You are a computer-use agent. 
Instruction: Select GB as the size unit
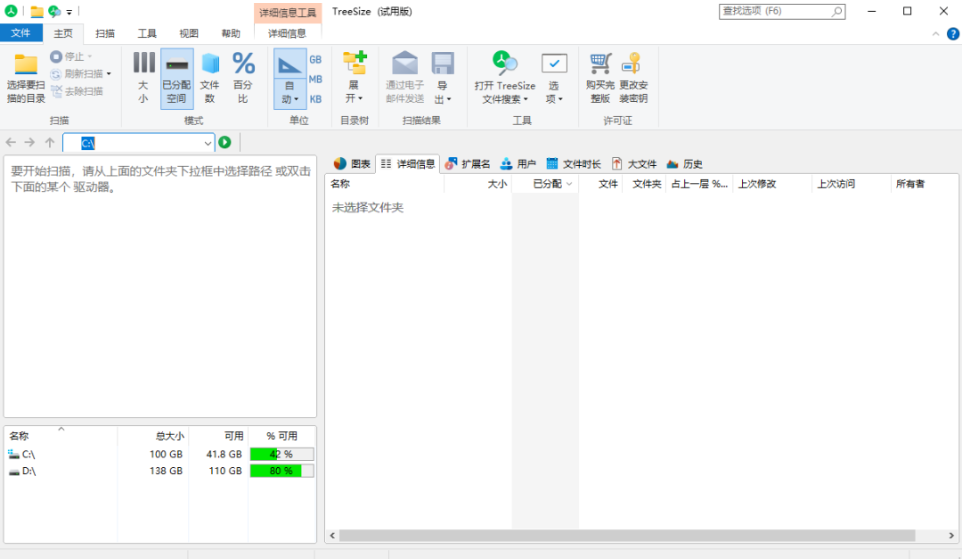[x=315, y=60]
